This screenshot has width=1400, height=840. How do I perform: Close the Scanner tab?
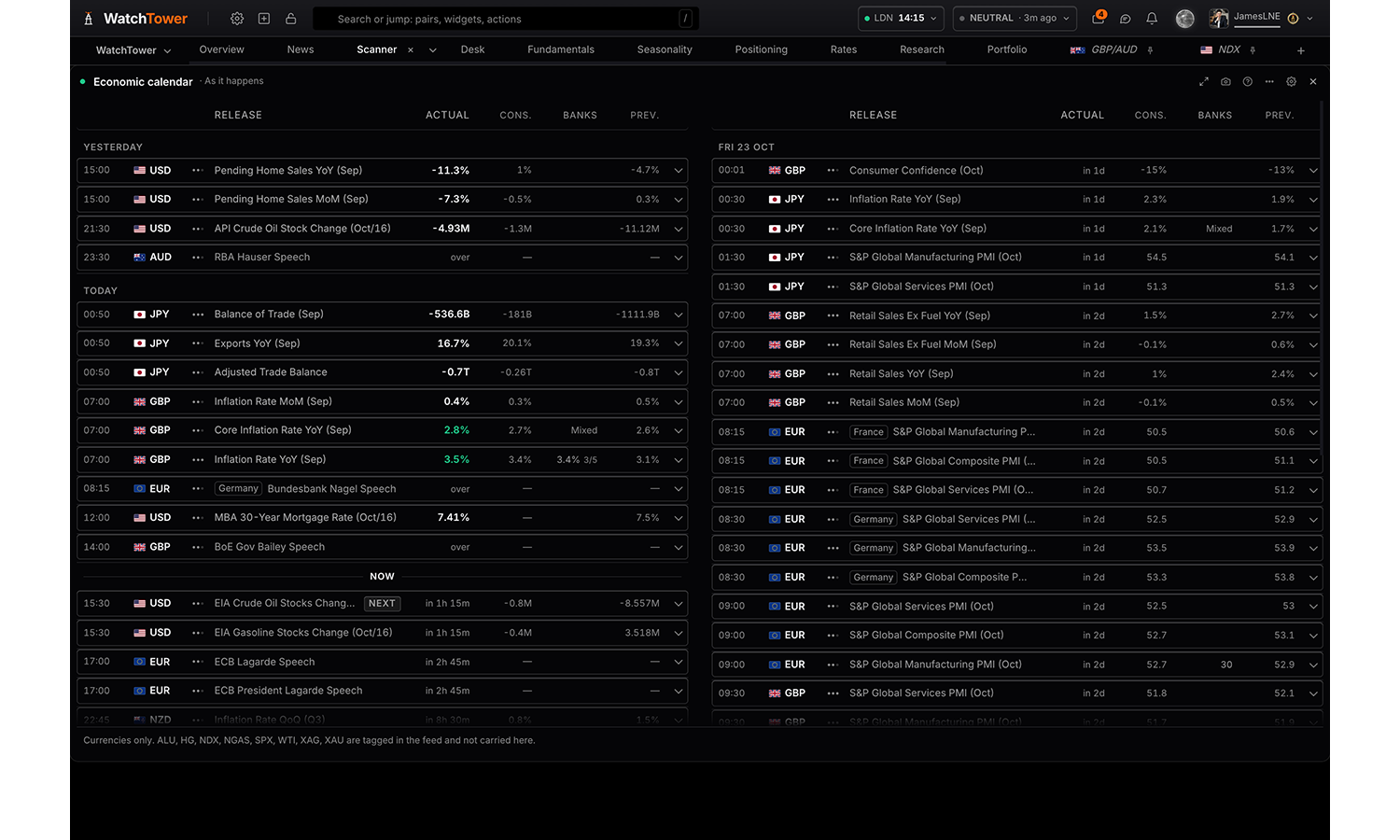[x=411, y=50]
